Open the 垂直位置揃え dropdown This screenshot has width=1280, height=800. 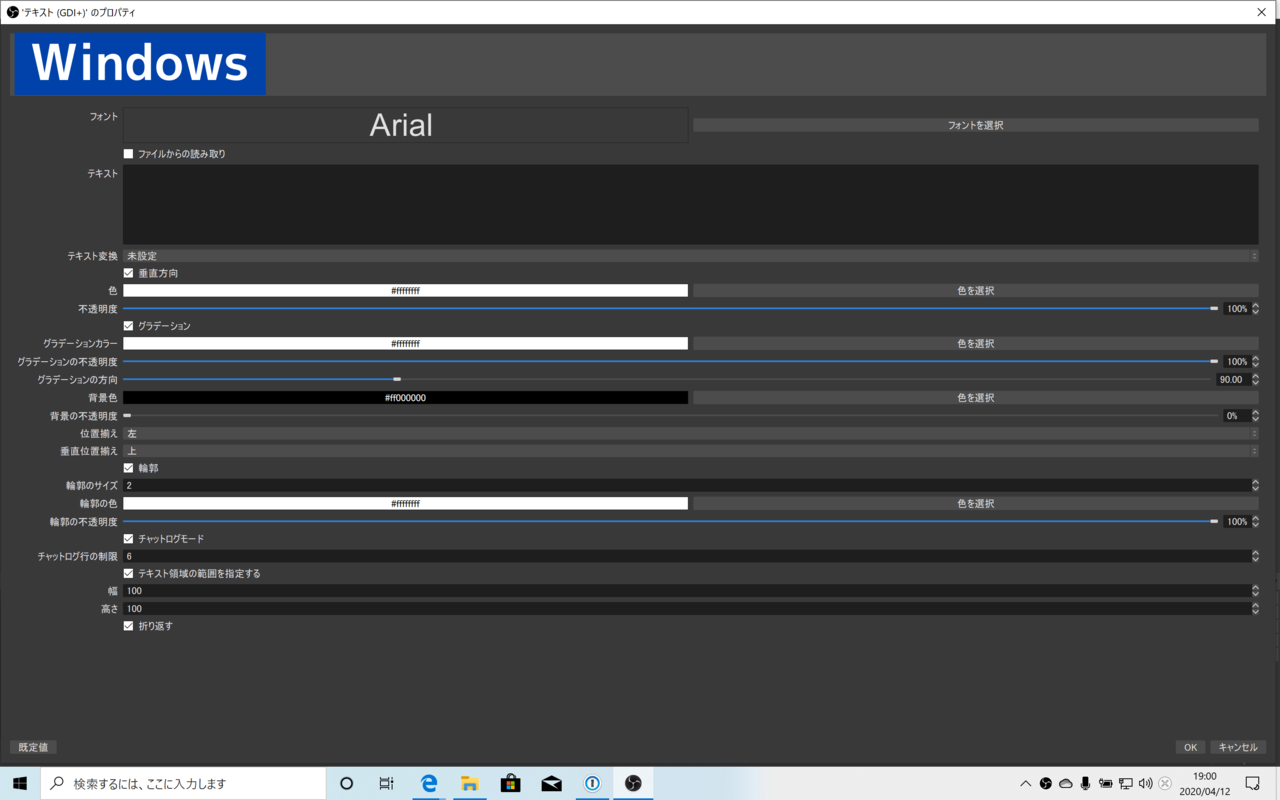[x=690, y=451]
